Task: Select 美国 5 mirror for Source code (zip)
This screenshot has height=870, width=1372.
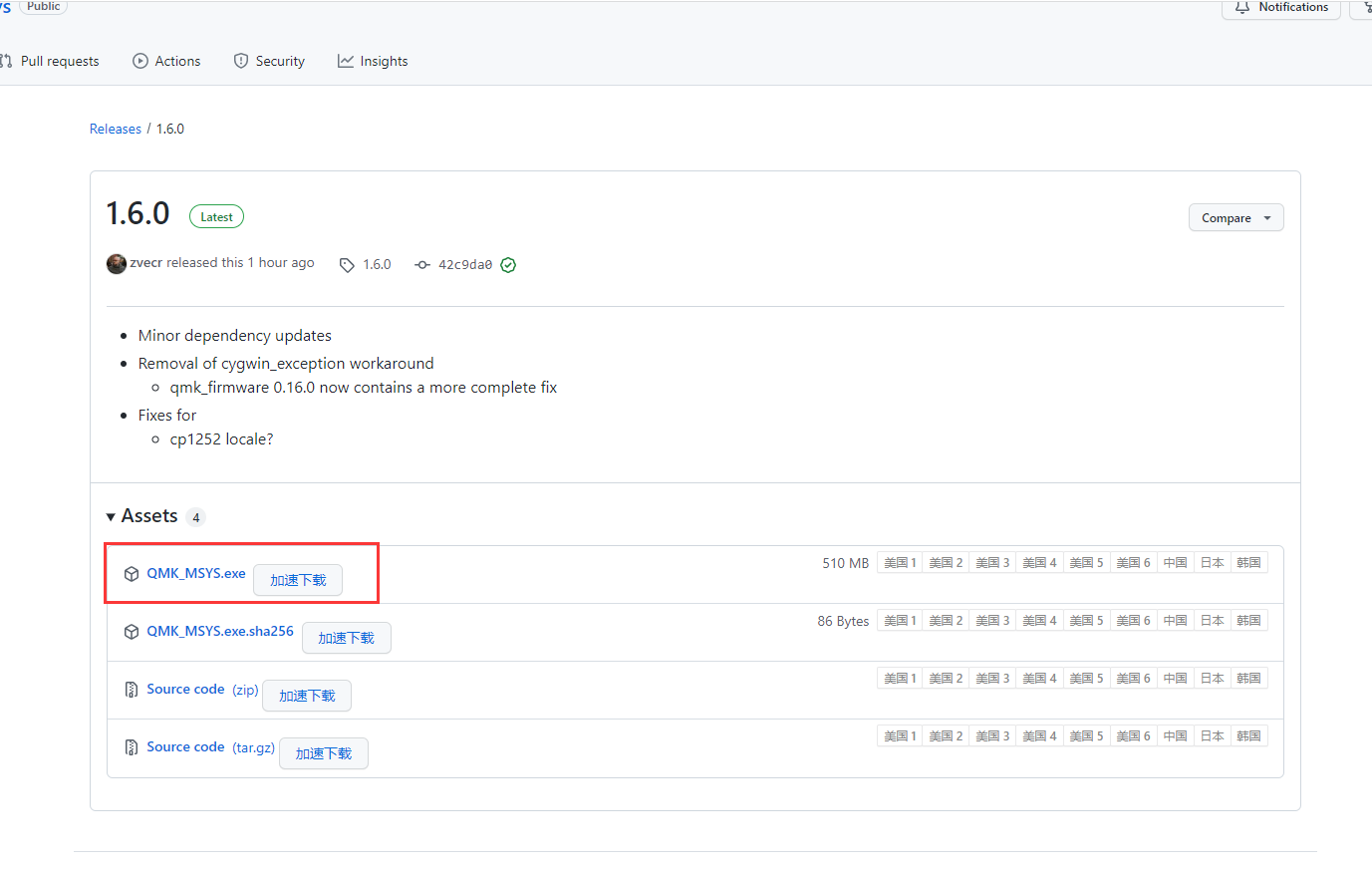Action: [1086, 679]
